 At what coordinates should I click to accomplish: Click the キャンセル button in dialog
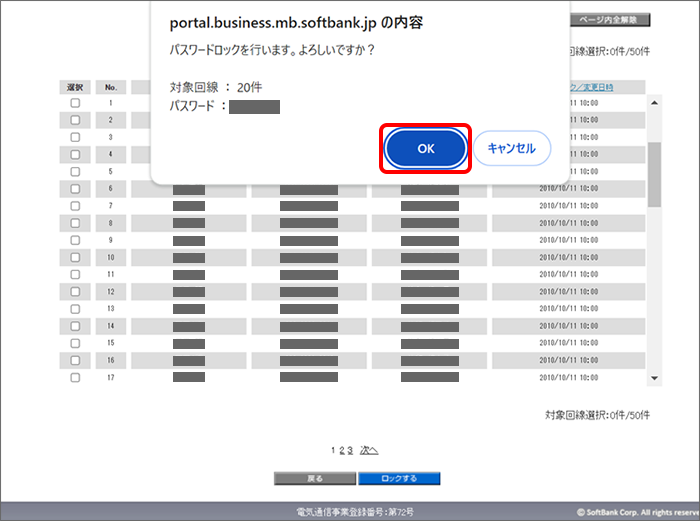pyautogui.click(x=511, y=148)
